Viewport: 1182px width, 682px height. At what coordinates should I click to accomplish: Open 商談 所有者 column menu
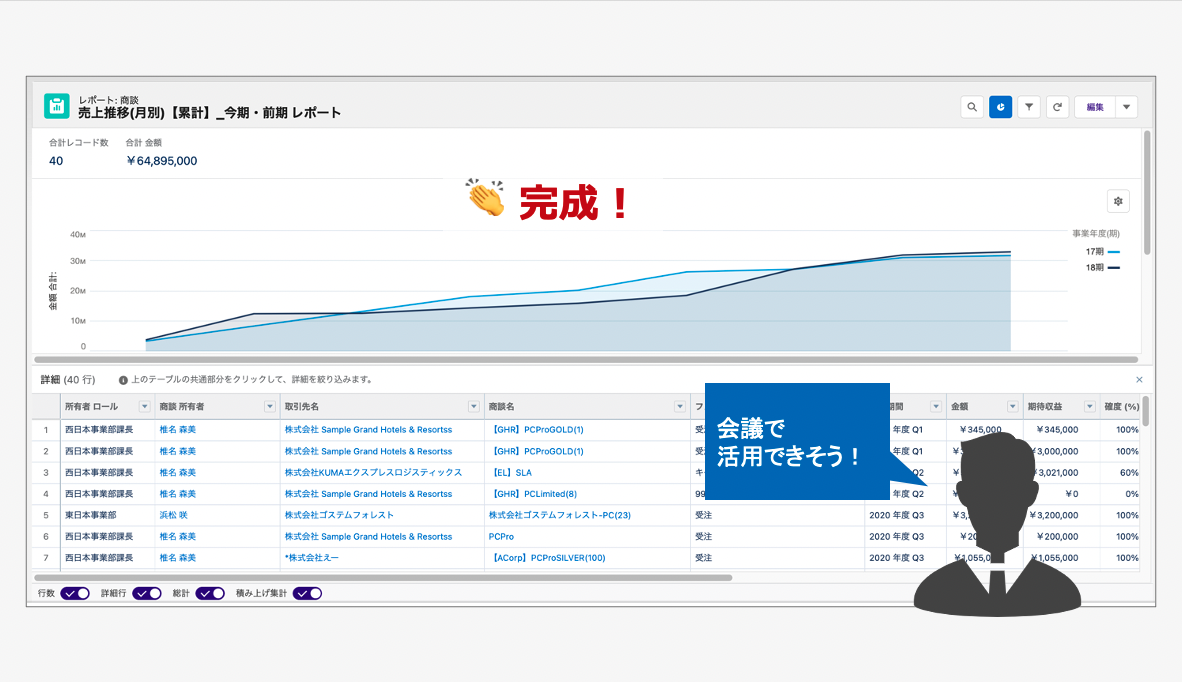coord(270,407)
